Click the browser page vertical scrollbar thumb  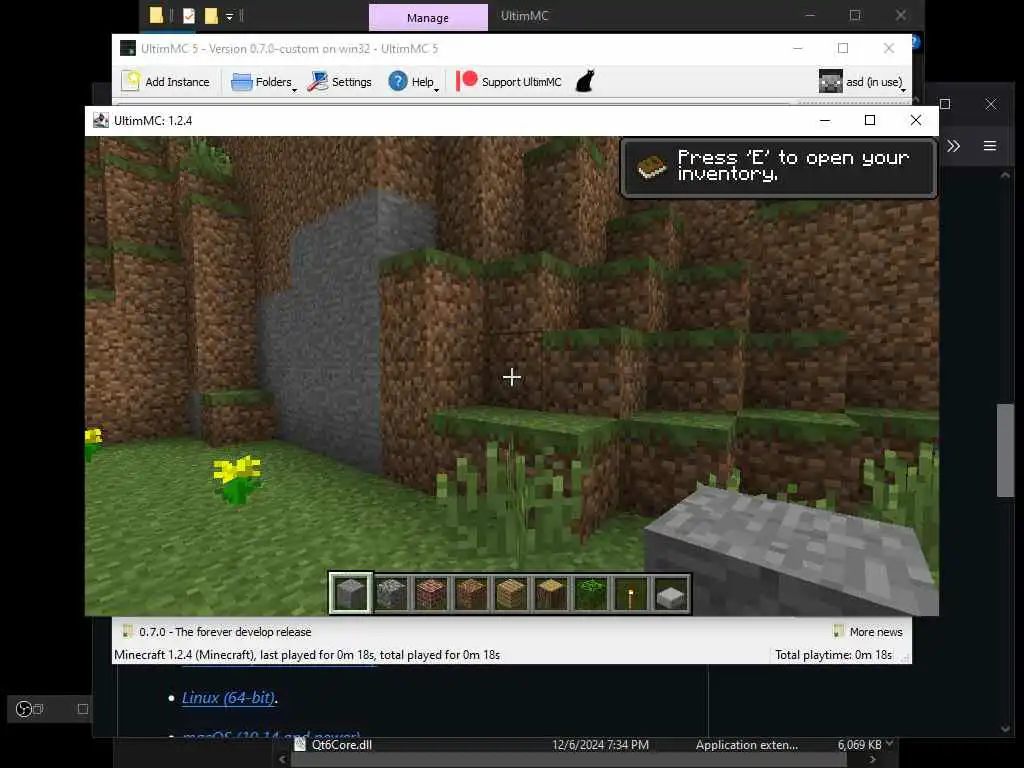pyautogui.click(x=1005, y=451)
